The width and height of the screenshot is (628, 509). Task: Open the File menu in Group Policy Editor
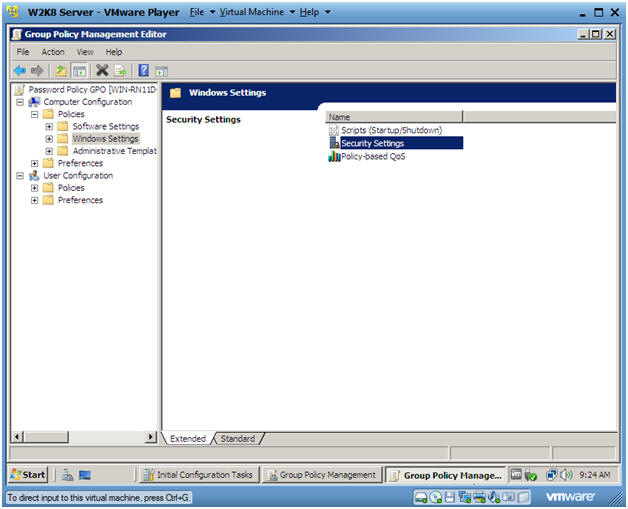pos(23,52)
